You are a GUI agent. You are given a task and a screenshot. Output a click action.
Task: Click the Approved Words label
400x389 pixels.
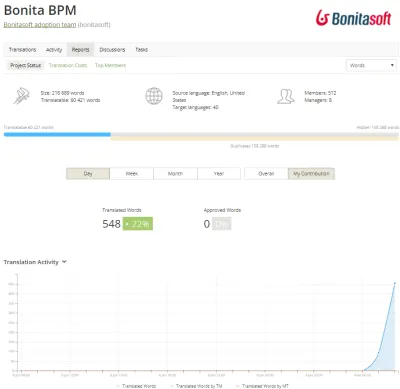coord(222,210)
